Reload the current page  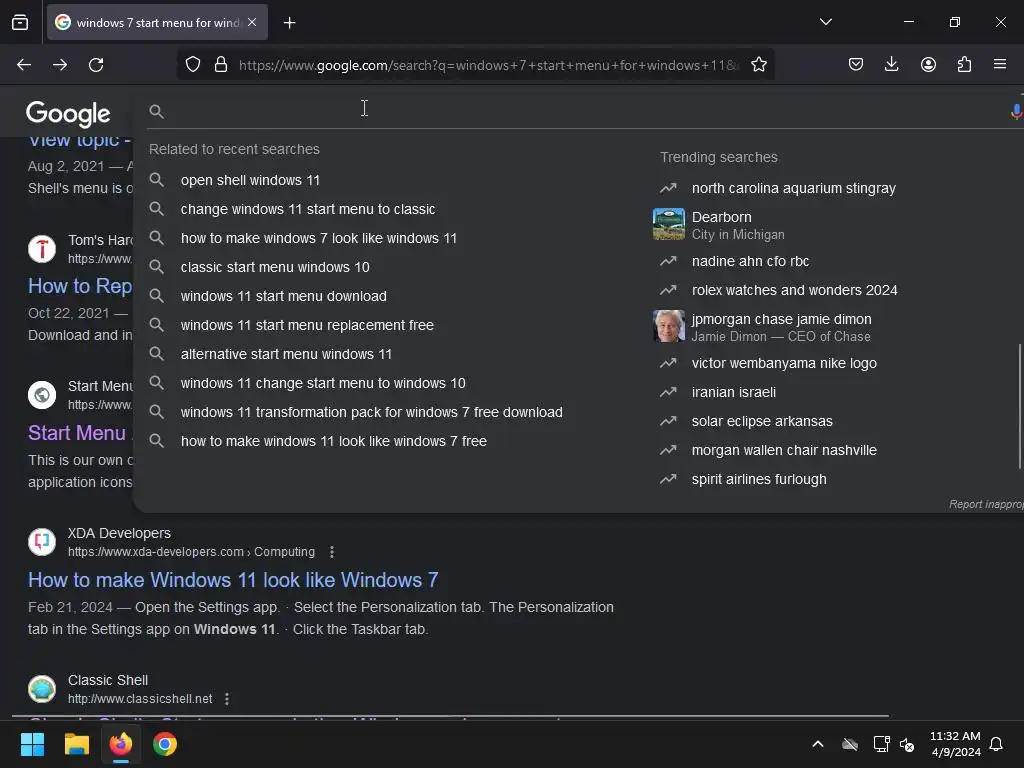[96, 65]
